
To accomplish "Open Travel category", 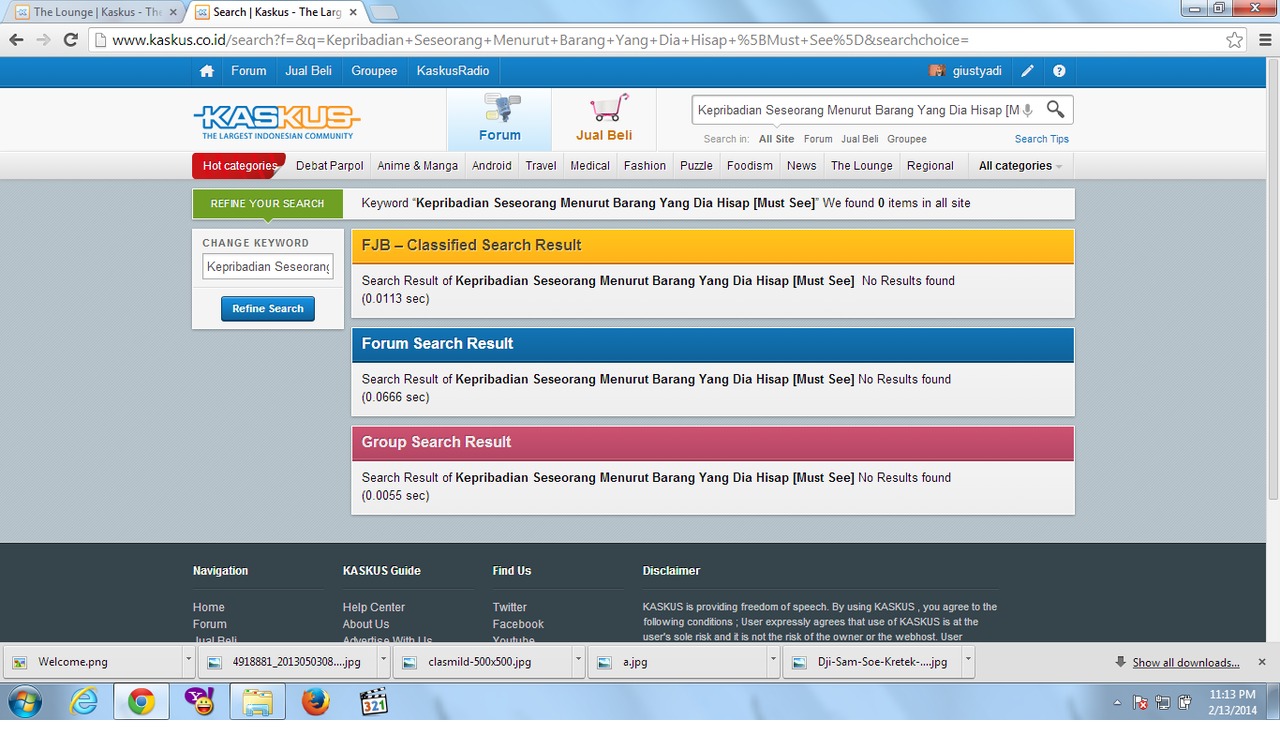I will tap(541, 166).
